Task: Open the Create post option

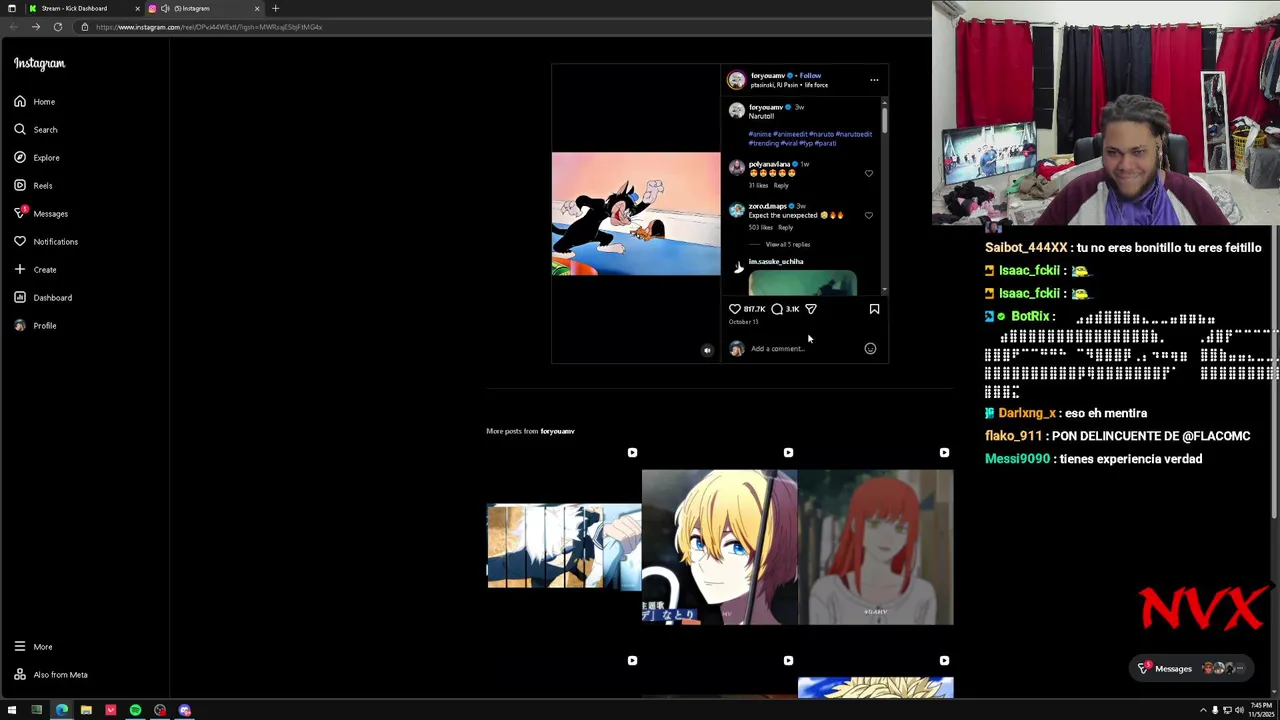Action: click(x=35, y=269)
